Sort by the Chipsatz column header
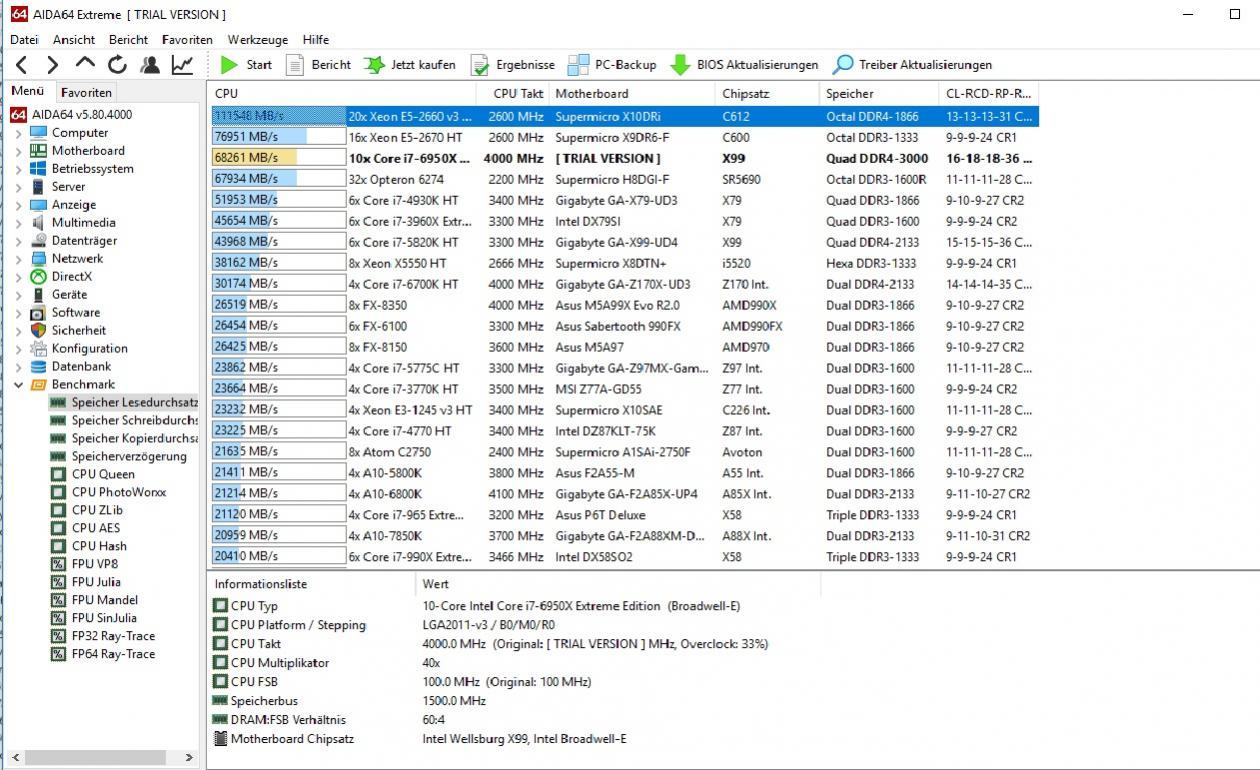Viewport: 1260px width, 770px height. (767, 93)
